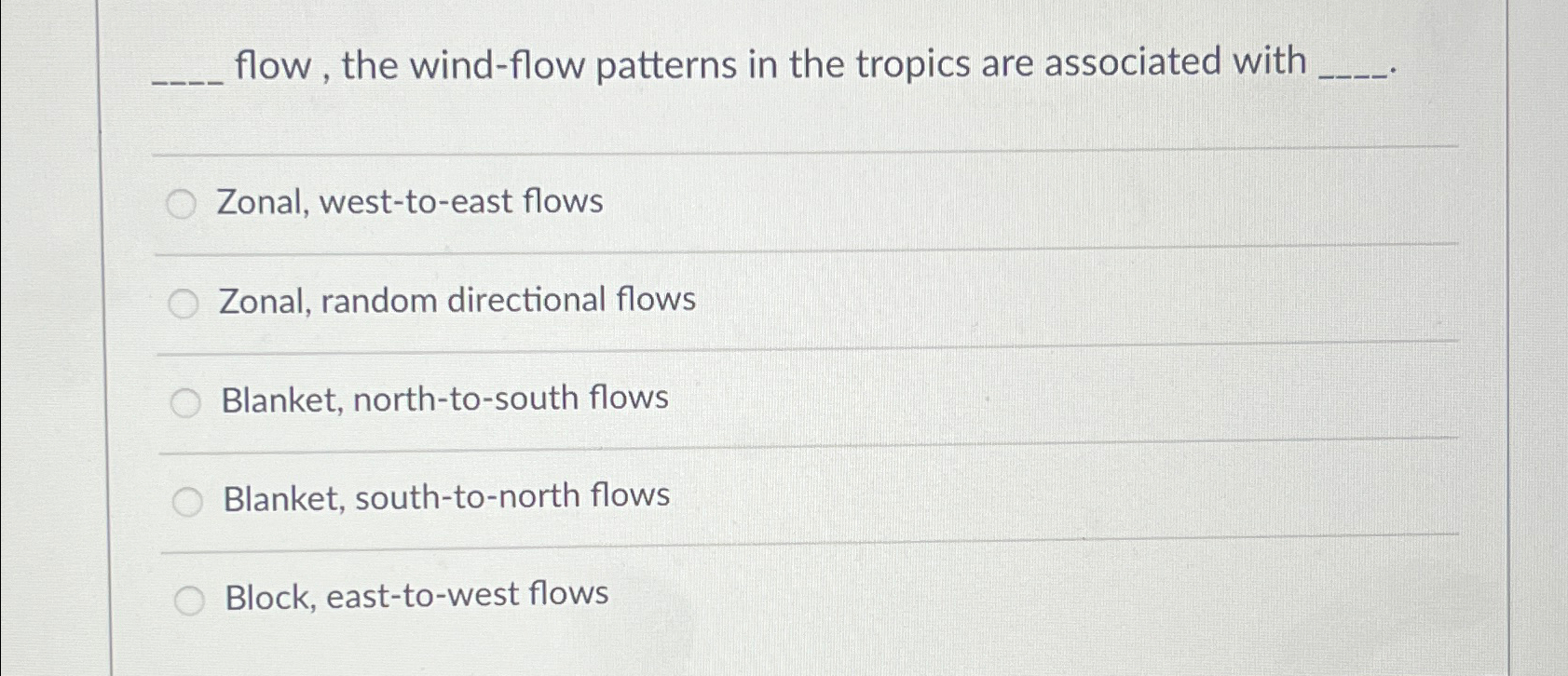Select the 'Blanket, south-to-north flows' option
This screenshot has width=1568, height=676.
click(189, 500)
